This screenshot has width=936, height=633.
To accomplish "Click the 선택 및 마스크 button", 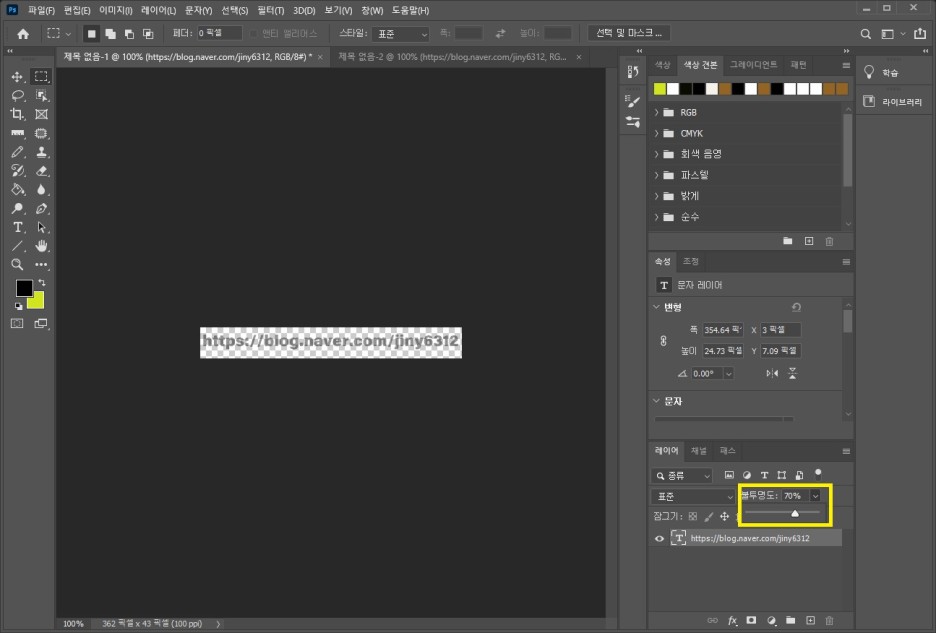I will [629, 33].
